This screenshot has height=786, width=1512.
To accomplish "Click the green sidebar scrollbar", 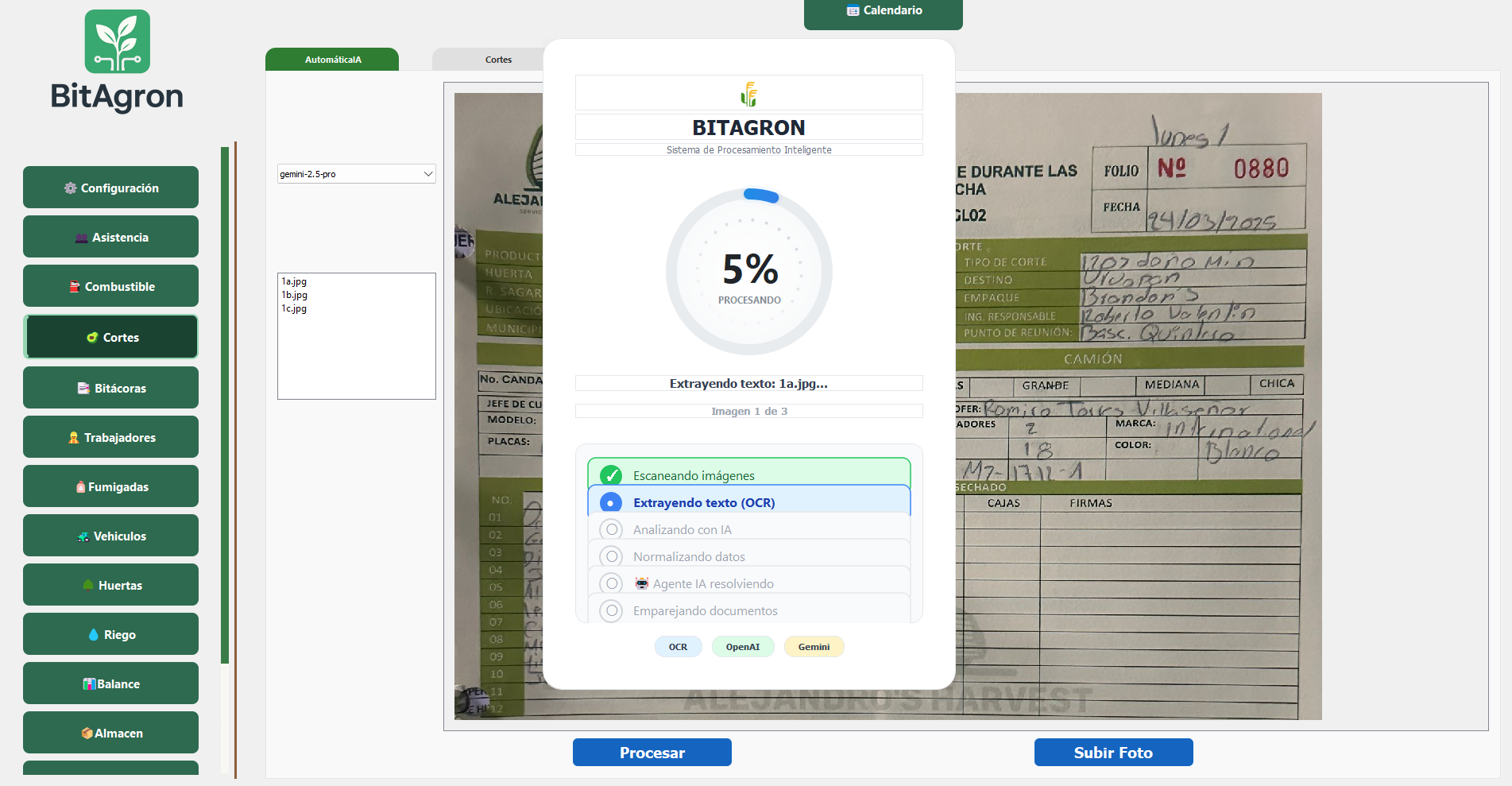I will pyautogui.click(x=225, y=405).
